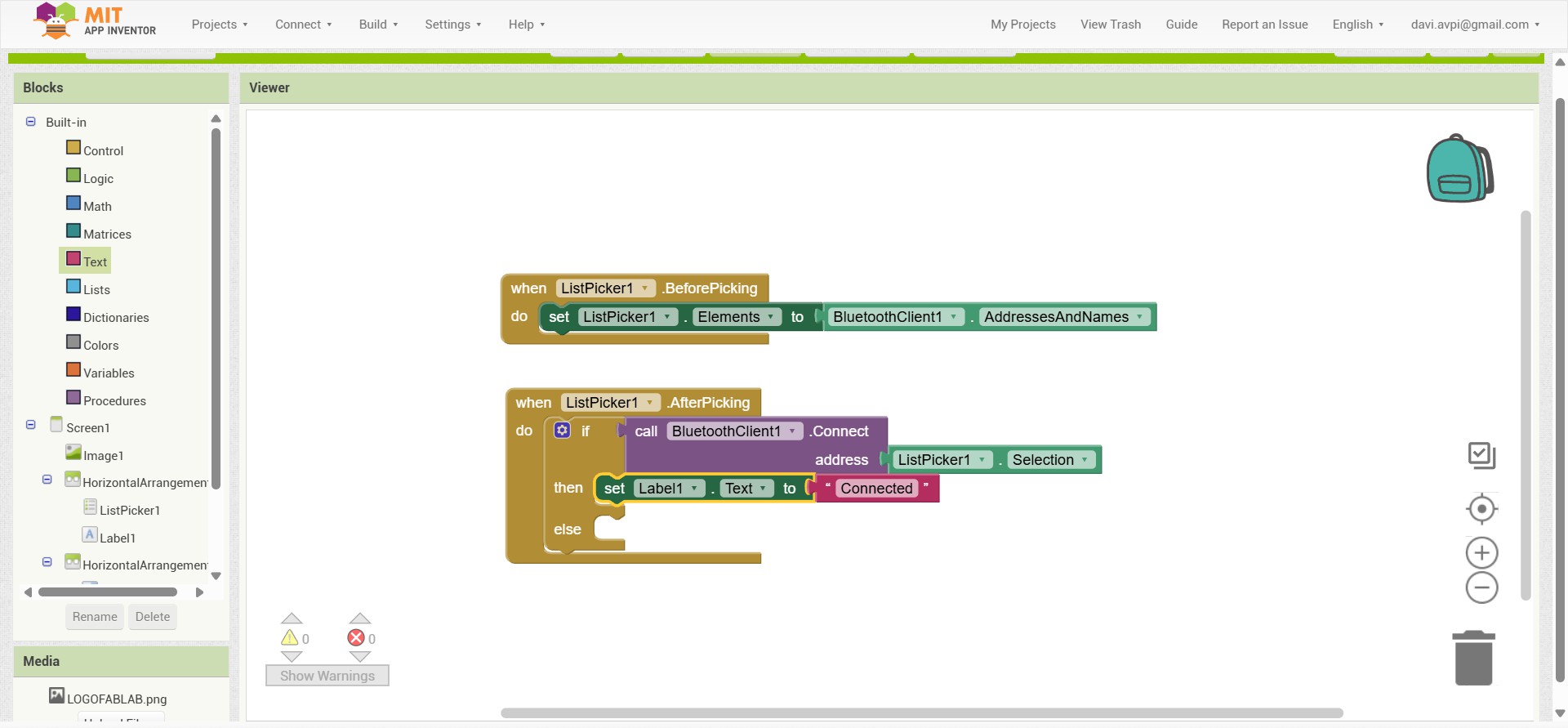
Task: Collapse the Screen1 tree node
Action: click(x=31, y=425)
